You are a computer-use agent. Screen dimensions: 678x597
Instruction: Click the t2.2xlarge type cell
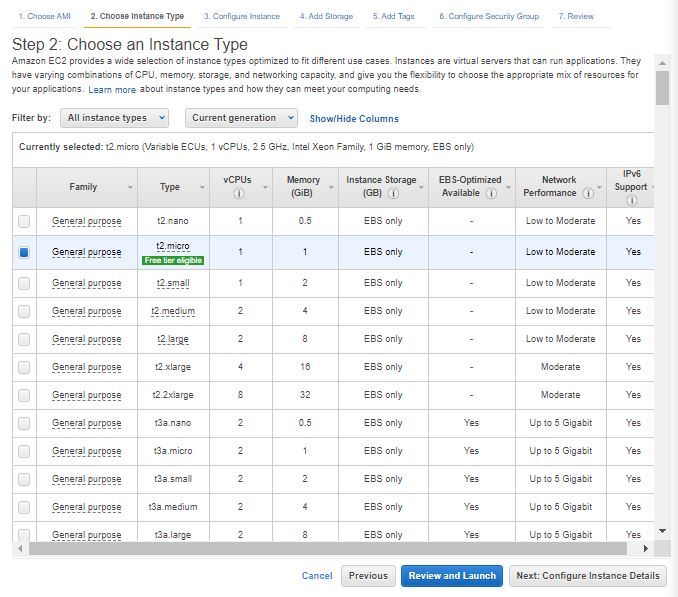pyautogui.click(x=173, y=395)
